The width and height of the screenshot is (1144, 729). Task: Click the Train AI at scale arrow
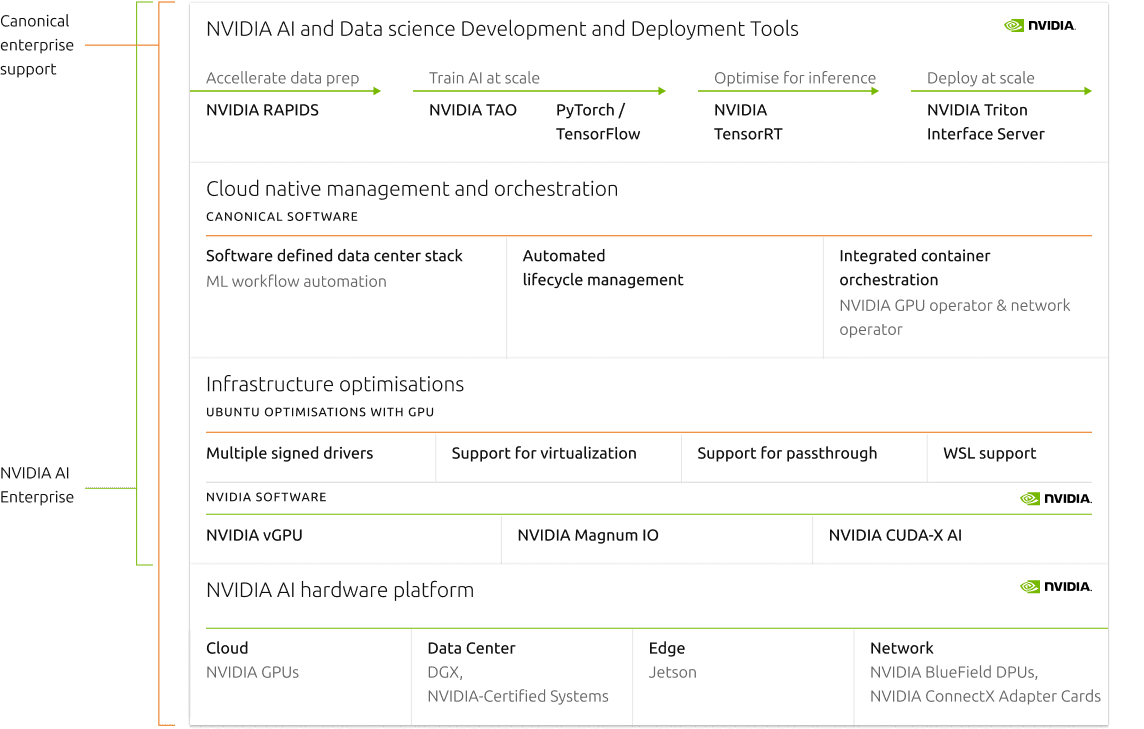point(540,90)
